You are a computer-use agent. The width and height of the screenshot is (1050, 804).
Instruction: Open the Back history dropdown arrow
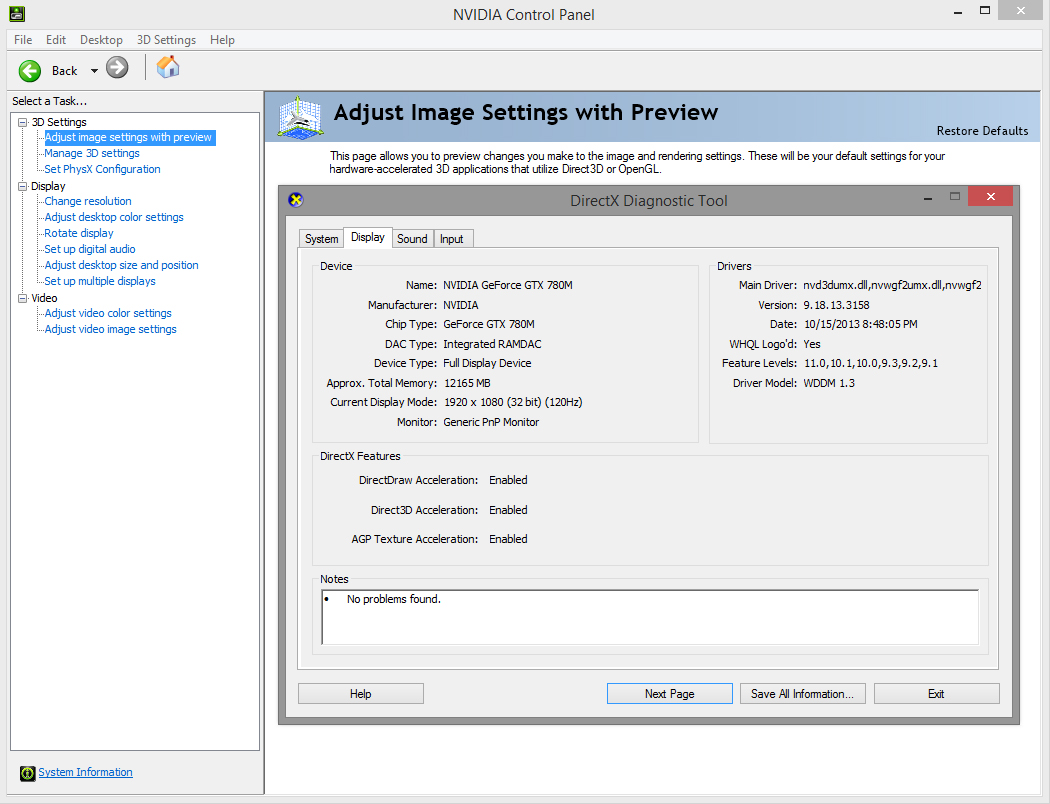94,71
